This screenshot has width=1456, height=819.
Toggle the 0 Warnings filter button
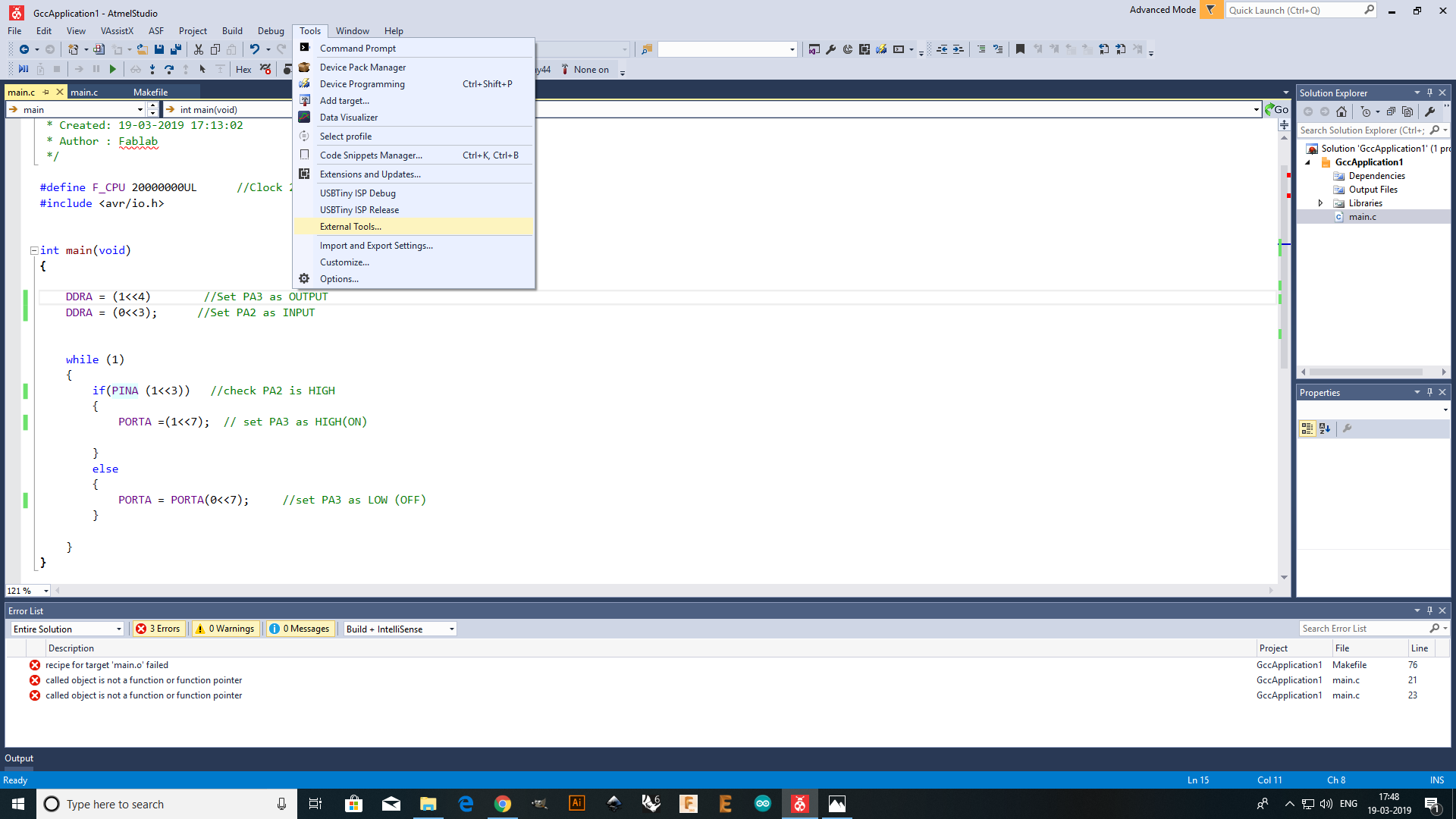tap(225, 629)
